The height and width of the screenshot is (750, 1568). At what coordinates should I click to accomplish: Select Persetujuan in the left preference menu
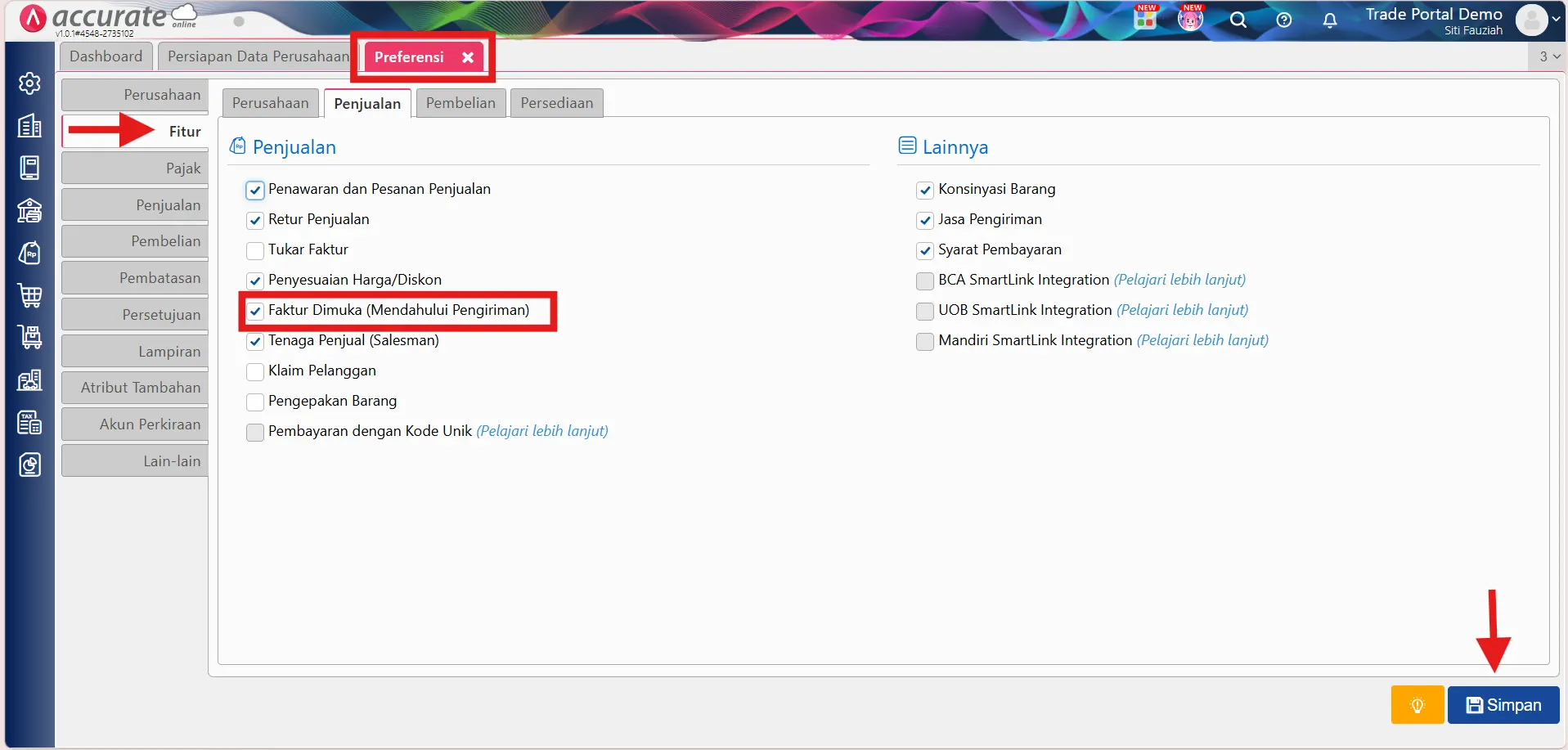[x=135, y=315]
